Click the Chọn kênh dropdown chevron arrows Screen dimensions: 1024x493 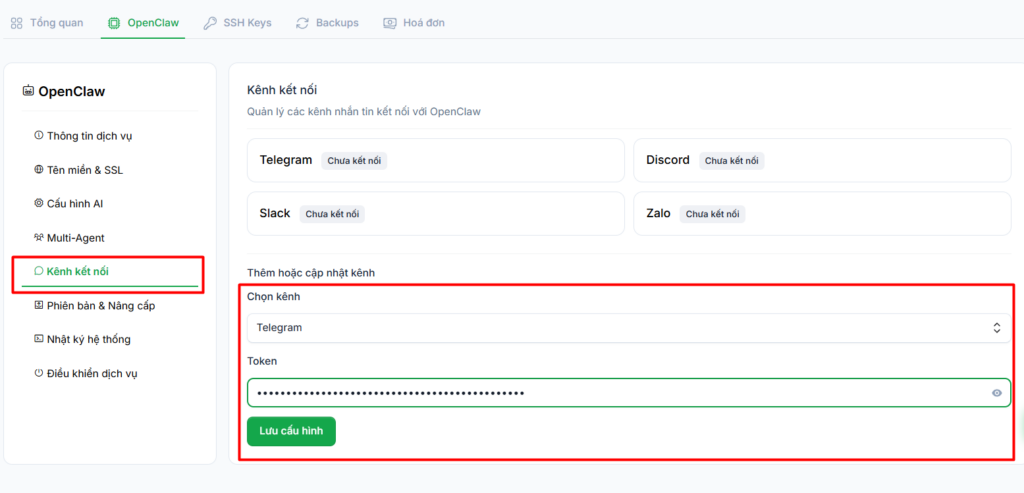(x=997, y=328)
